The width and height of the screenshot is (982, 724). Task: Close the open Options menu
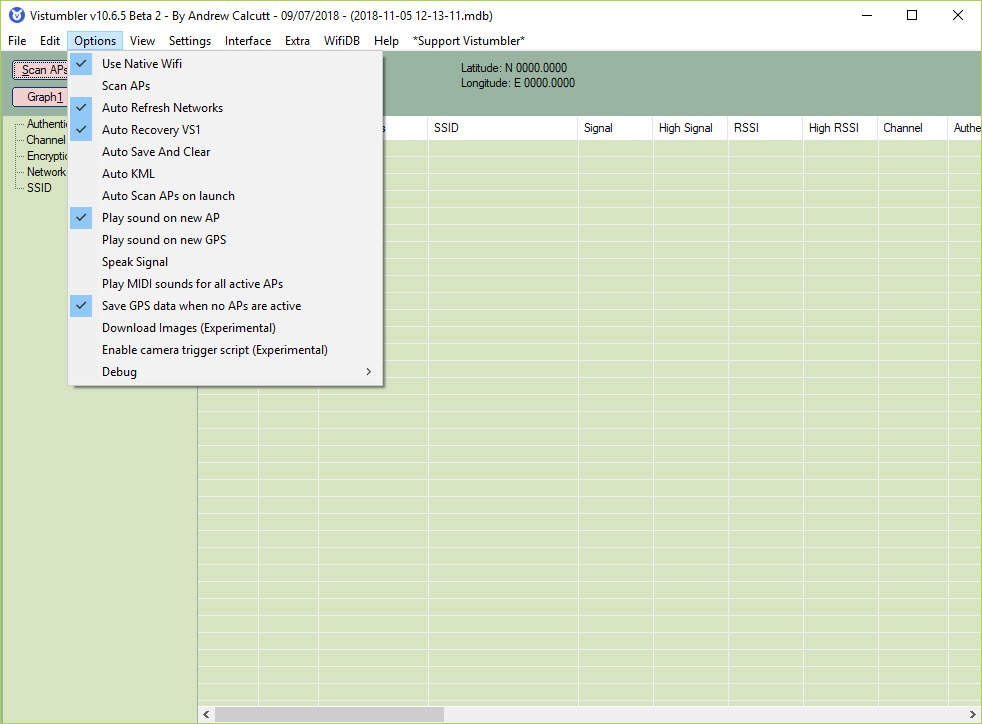(x=95, y=41)
